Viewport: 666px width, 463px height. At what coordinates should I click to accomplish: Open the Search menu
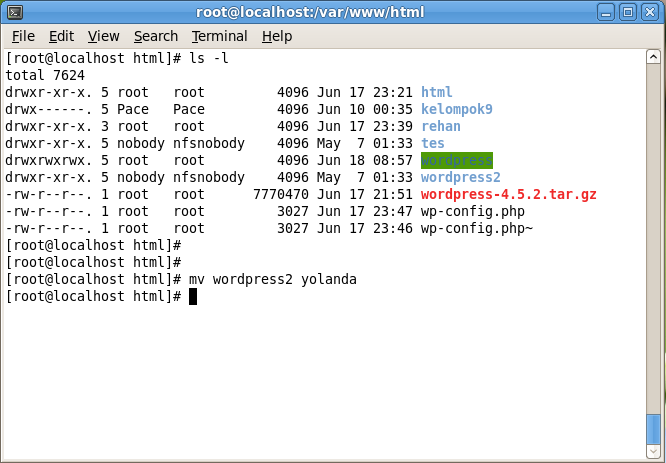tap(156, 37)
